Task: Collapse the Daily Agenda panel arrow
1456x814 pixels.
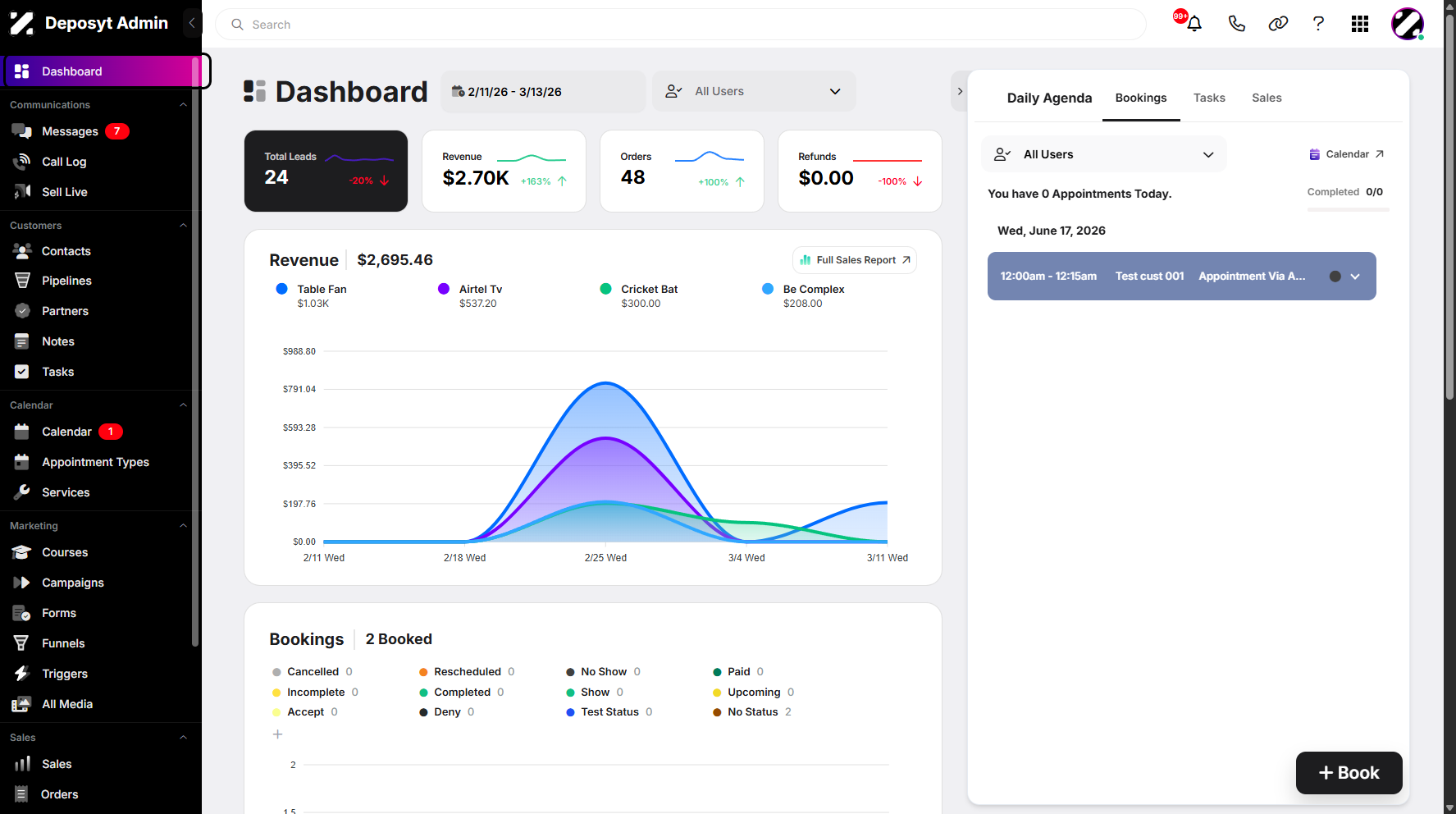Action: (x=960, y=91)
